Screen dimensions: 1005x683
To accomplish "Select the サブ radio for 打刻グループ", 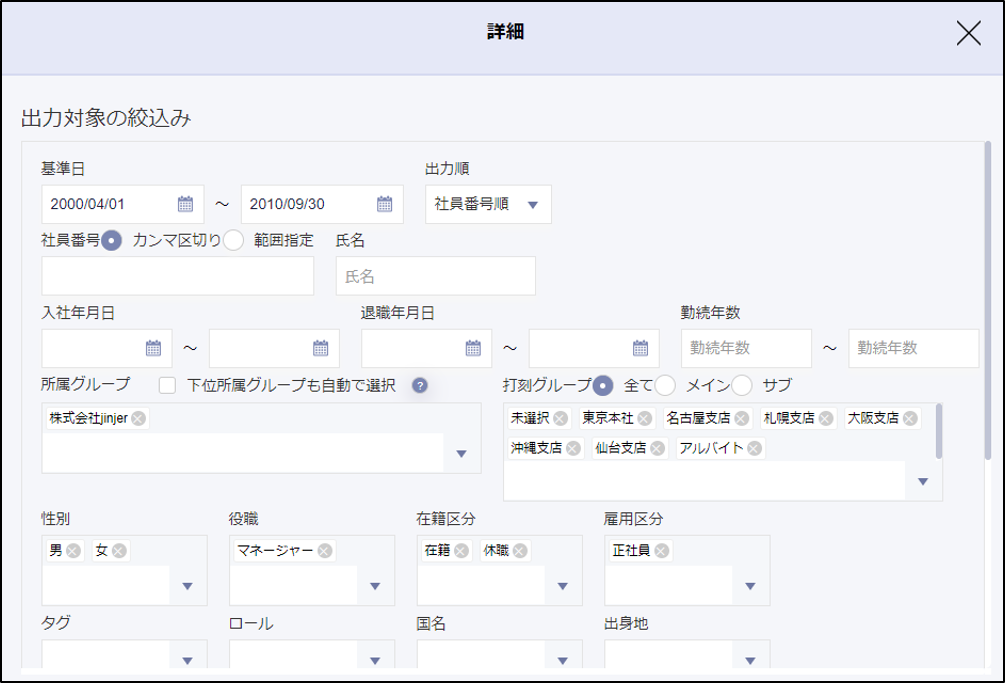I will click(742, 385).
